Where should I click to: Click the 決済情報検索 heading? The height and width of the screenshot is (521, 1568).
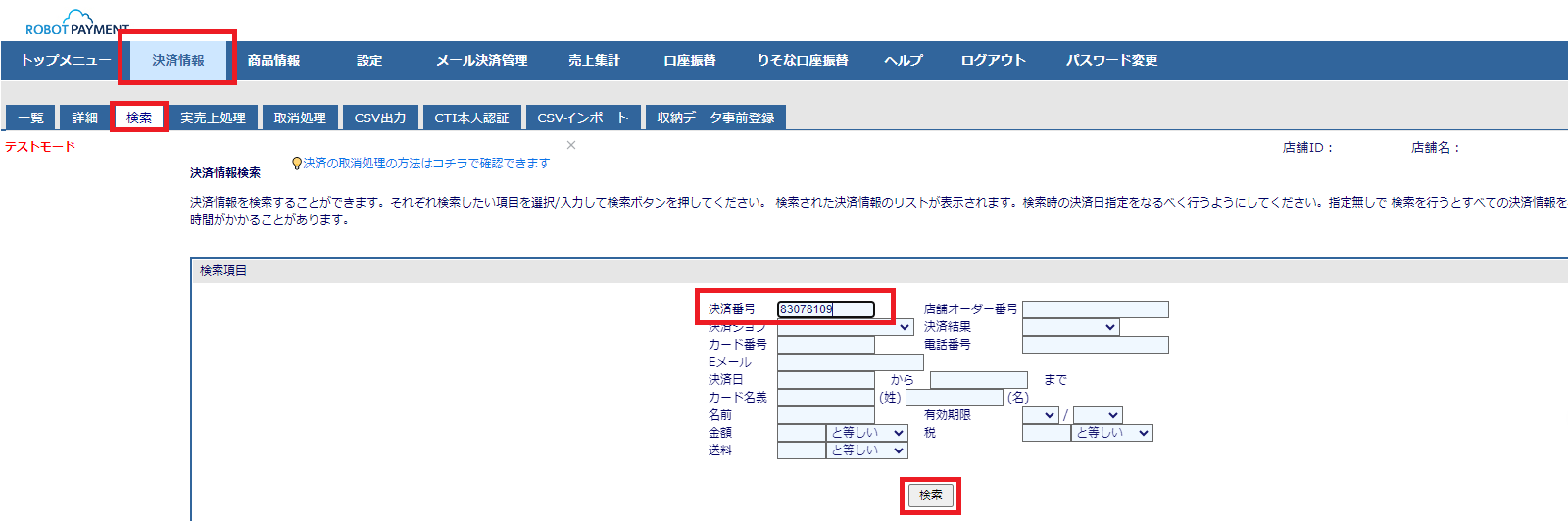(225, 173)
